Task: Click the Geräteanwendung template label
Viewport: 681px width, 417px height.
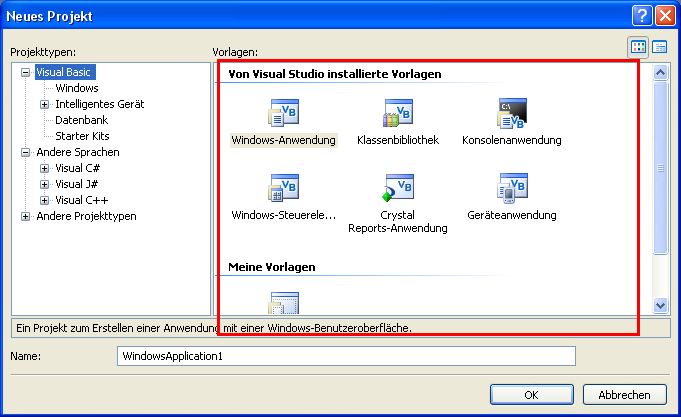Action: pyautogui.click(x=512, y=215)
